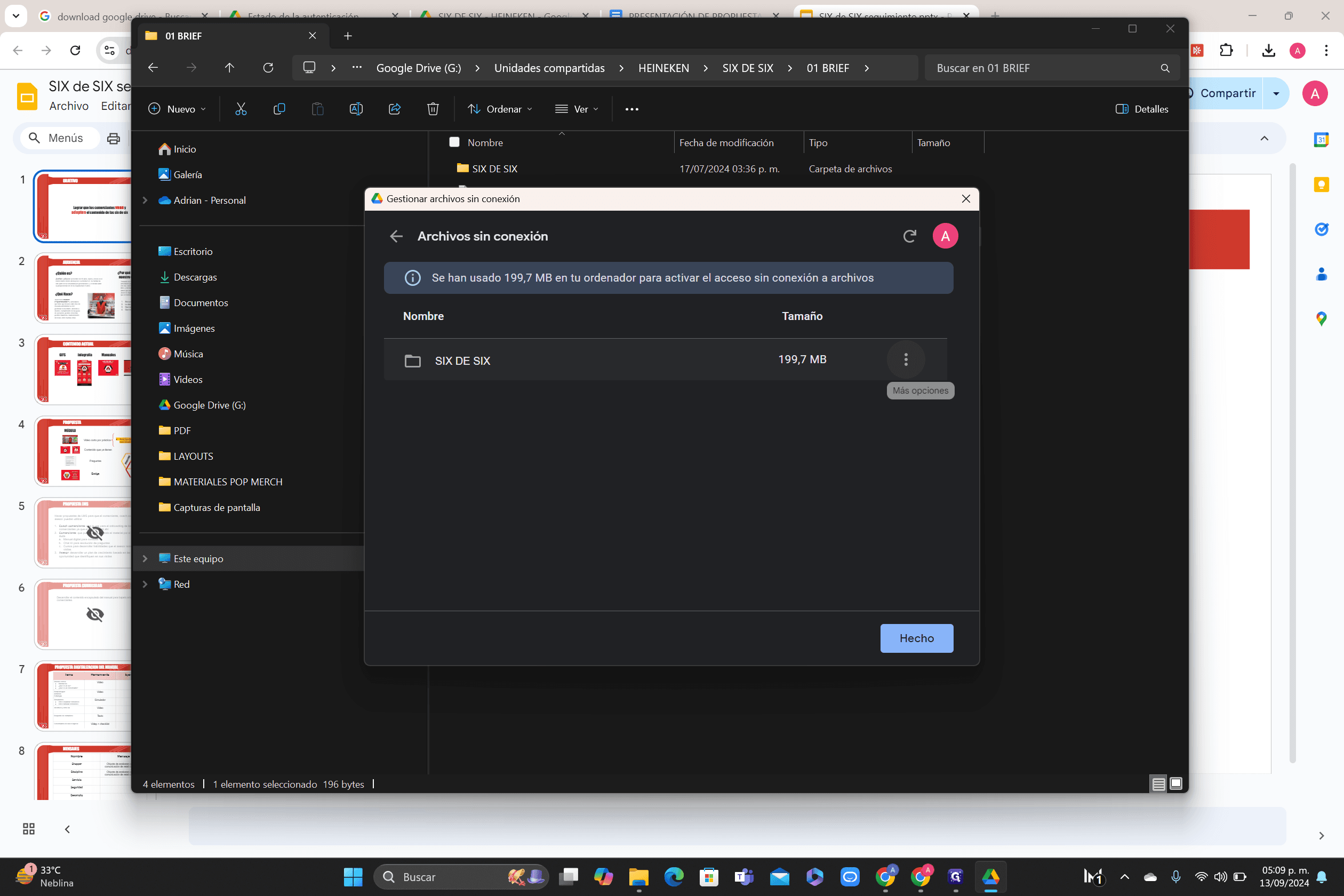Viewport: 1344px width, 896px height.
Task: Toggle the Detalles pane
Action: 1142,109
